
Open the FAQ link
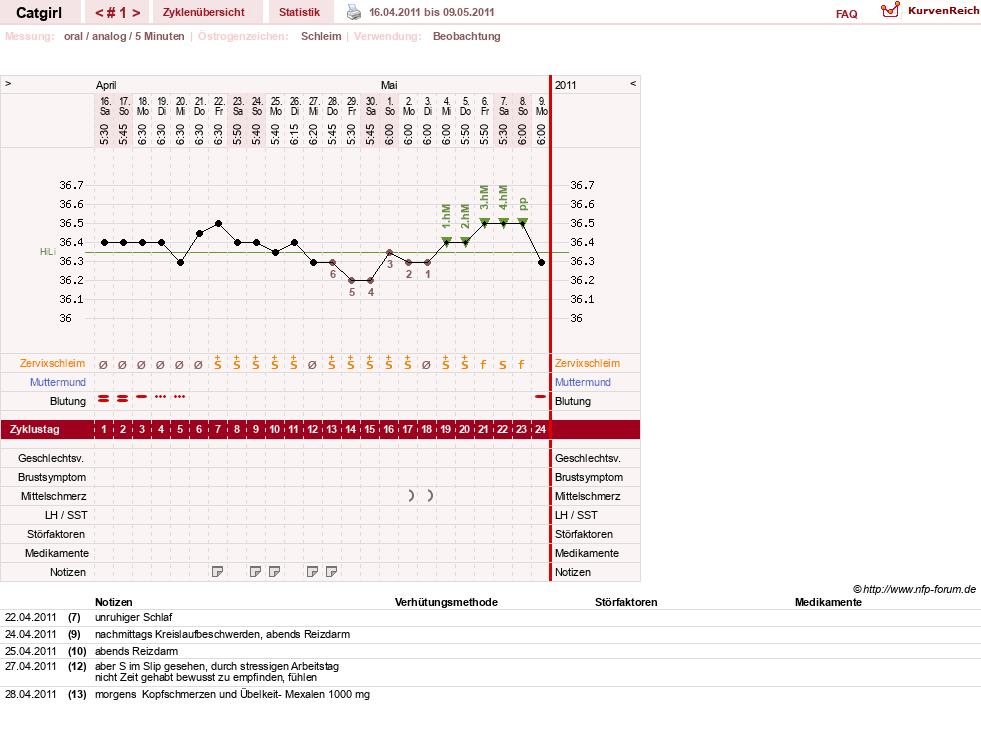coord(846,14)
